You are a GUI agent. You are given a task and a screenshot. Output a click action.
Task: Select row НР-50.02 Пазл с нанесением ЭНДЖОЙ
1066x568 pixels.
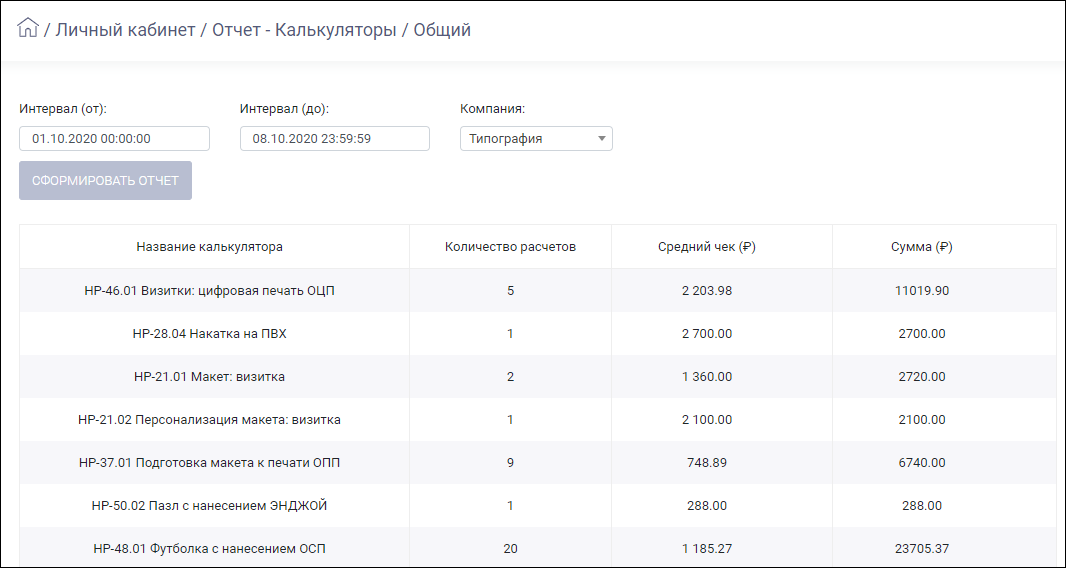[x=538, y=505]
